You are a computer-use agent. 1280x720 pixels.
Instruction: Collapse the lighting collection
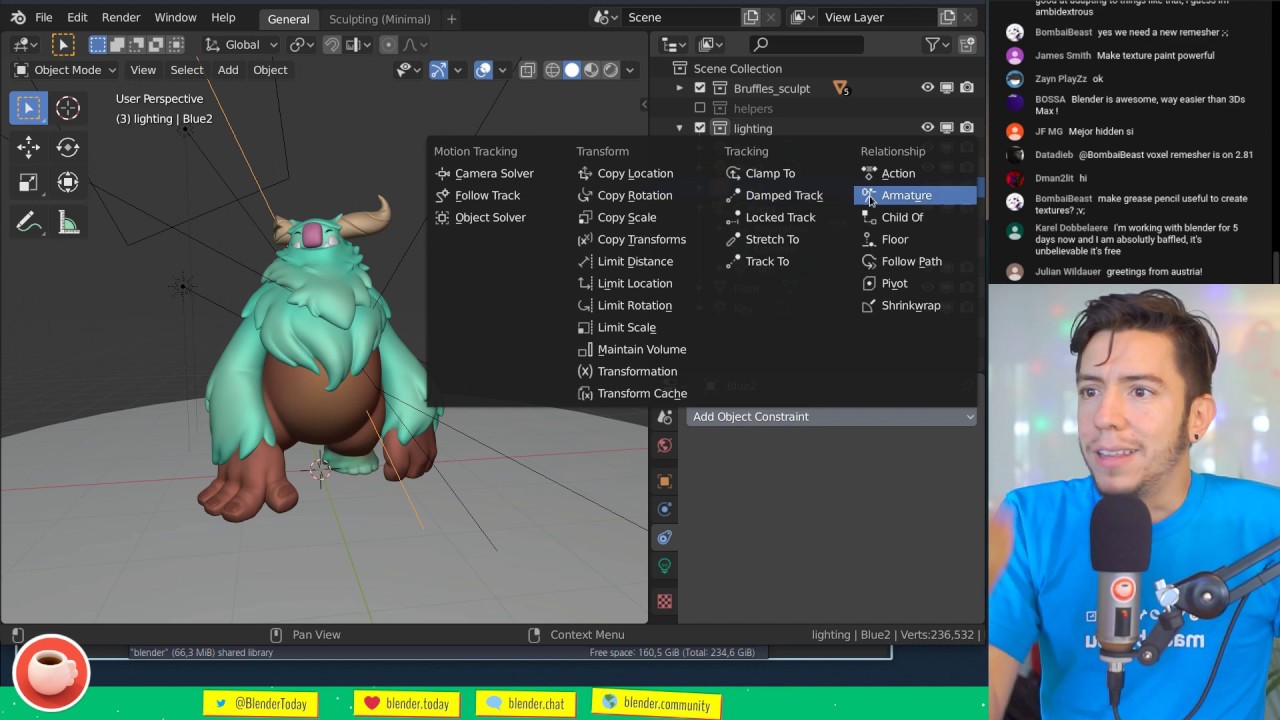pyautogui.click(x=680, y=128)
